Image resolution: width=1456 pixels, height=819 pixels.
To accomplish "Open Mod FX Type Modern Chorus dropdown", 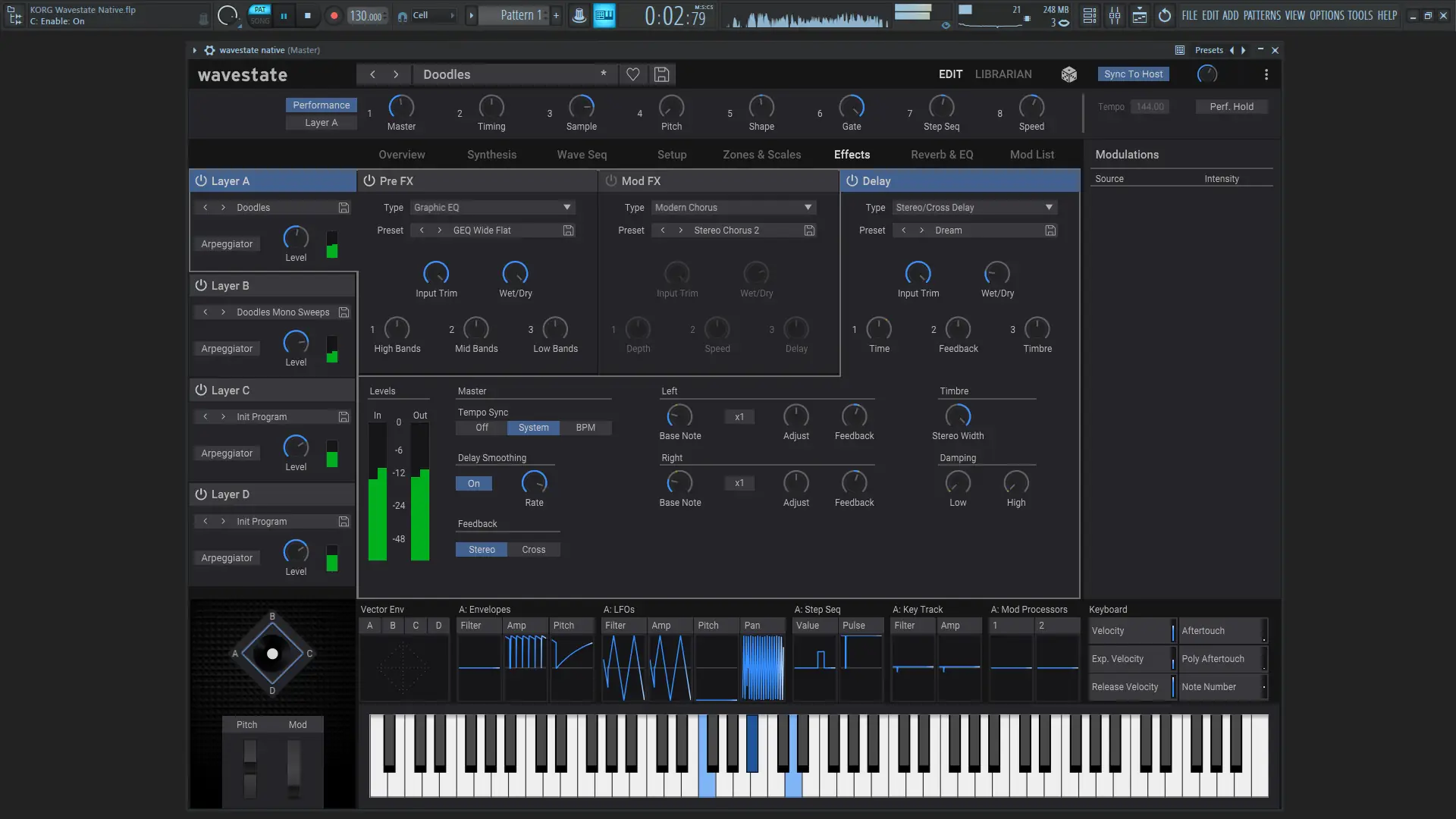I will tap(733, 208).
